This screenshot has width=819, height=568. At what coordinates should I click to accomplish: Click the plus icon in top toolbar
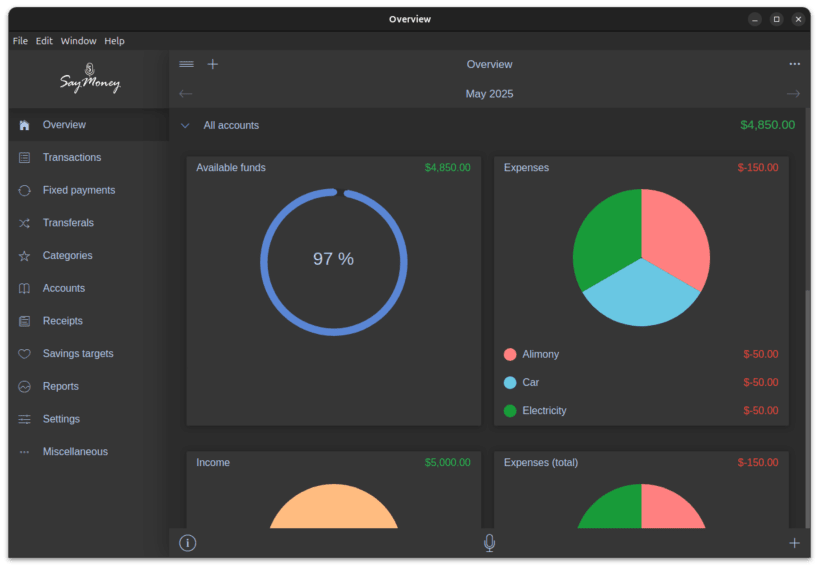tap(213, 64)
